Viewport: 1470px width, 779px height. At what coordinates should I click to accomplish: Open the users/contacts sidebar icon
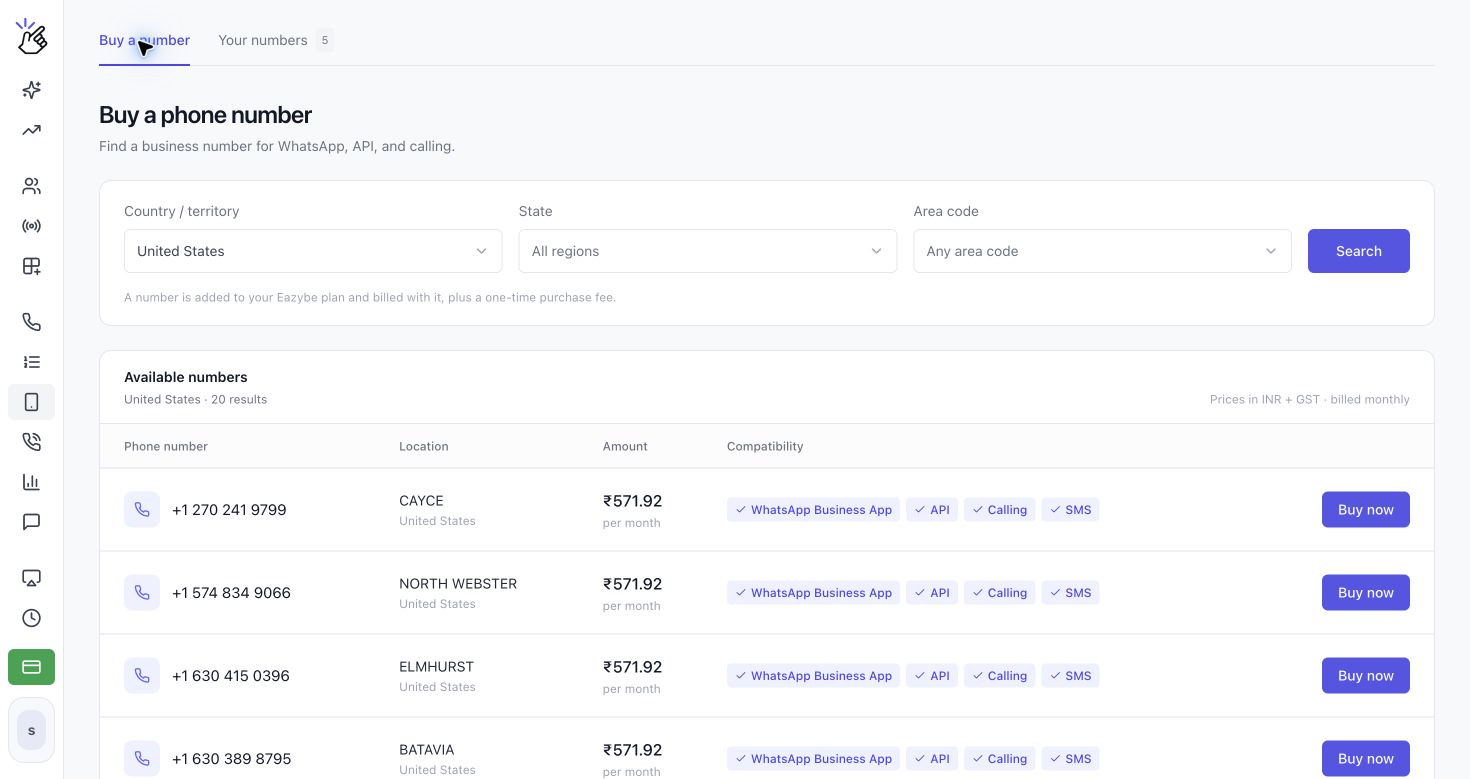click(x=32, y=186)
